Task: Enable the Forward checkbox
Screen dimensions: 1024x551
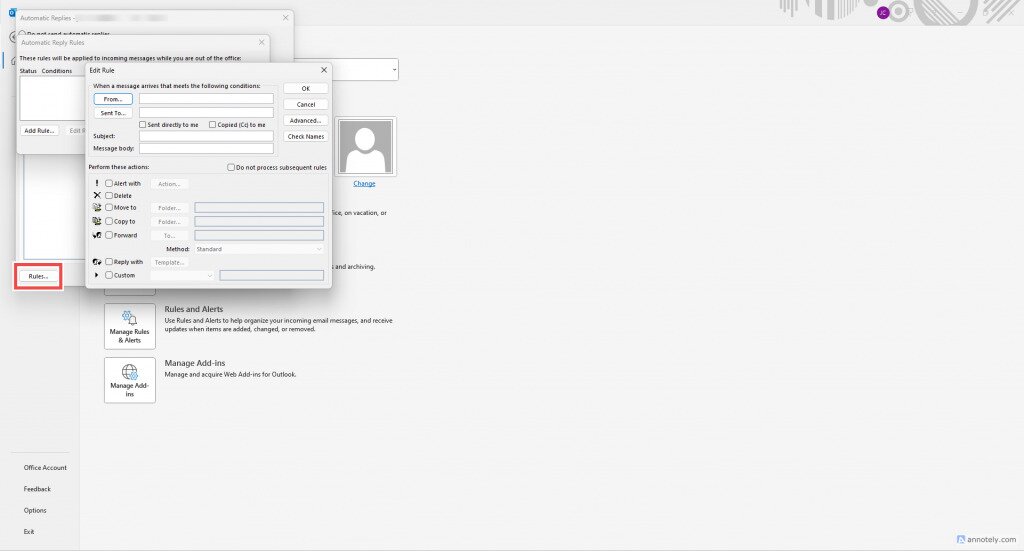Action: click(x=109, y=235)
